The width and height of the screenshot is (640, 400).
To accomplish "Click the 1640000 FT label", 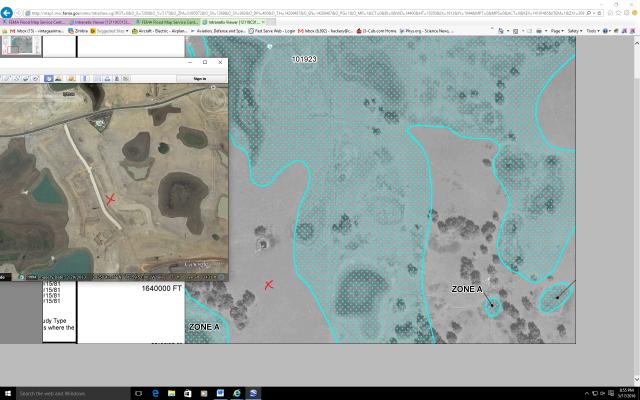I will coord(162,288).
